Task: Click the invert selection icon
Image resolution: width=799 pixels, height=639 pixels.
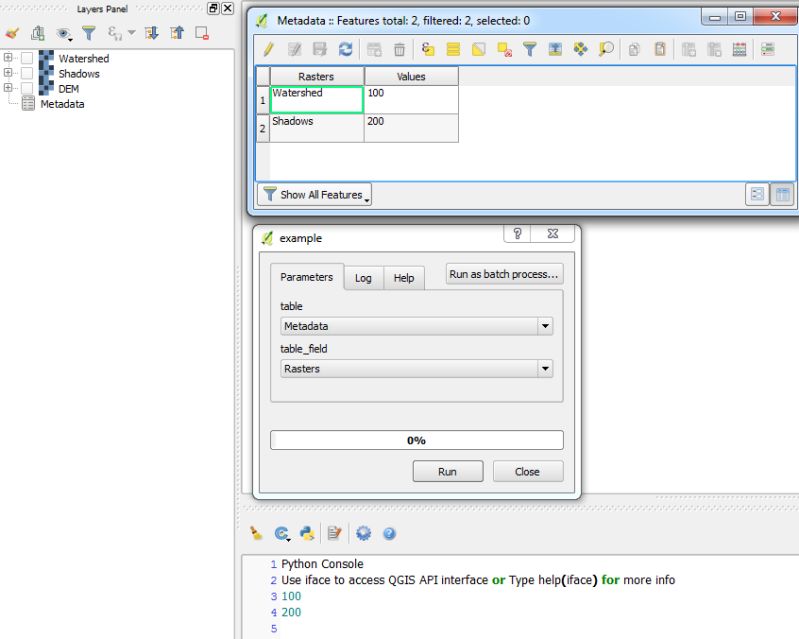Action: click(478, 49)
